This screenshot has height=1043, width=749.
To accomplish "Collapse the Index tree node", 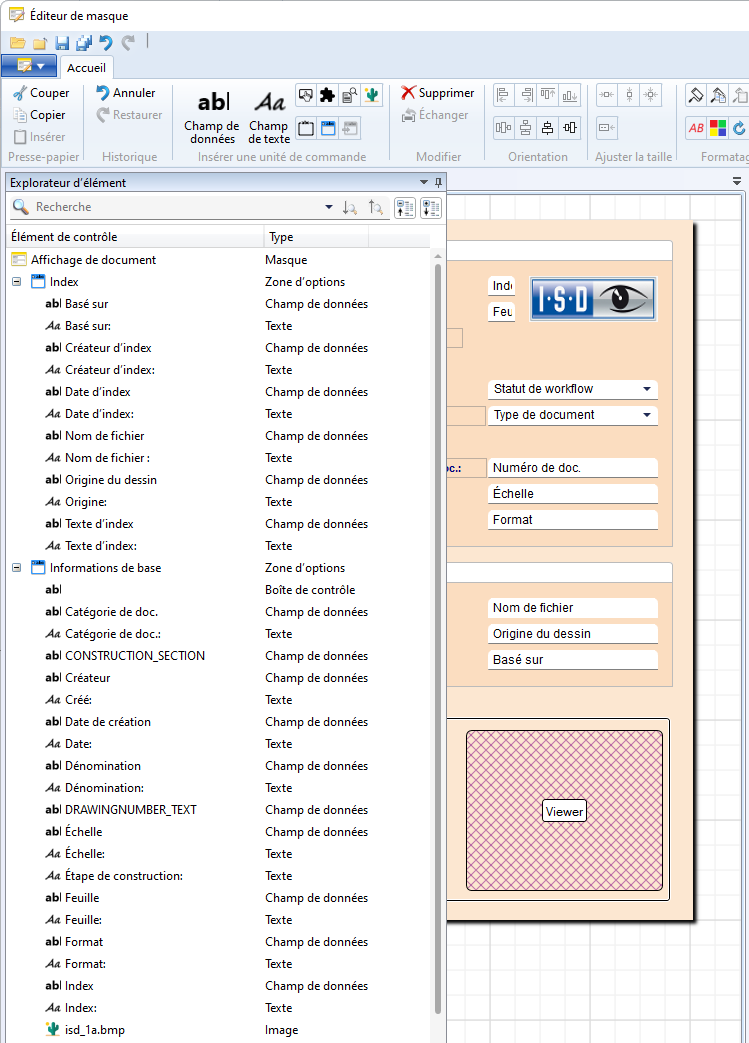I will (17, 282).
